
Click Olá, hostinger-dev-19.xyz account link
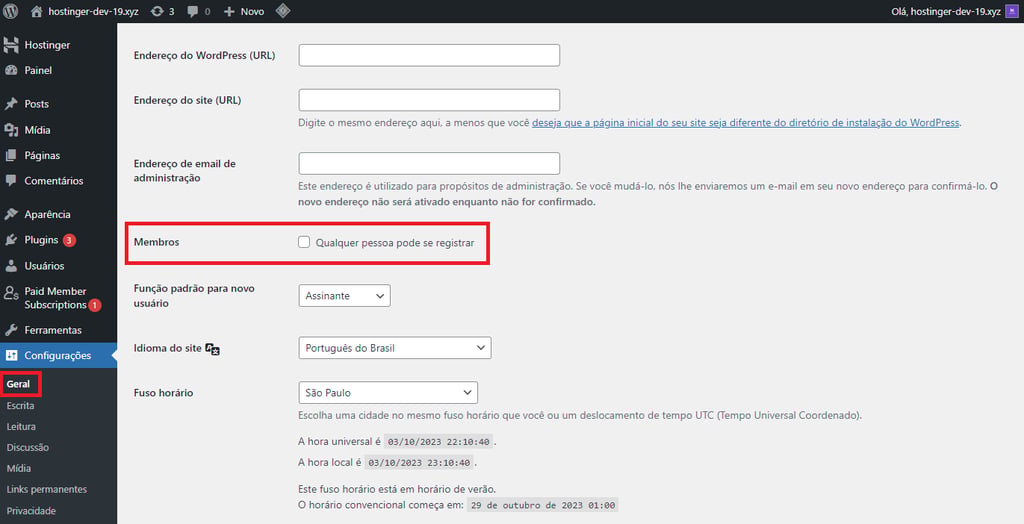coord(946,11)
